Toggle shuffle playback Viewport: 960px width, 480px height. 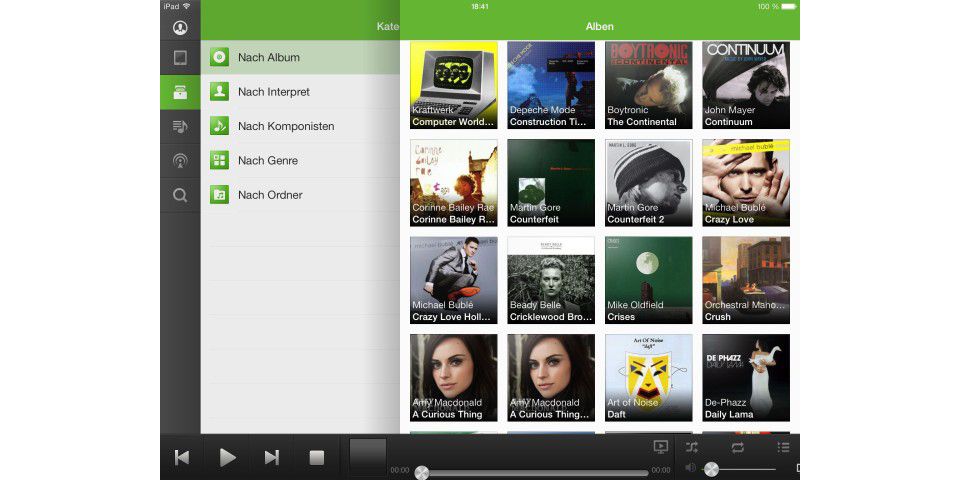692,448
